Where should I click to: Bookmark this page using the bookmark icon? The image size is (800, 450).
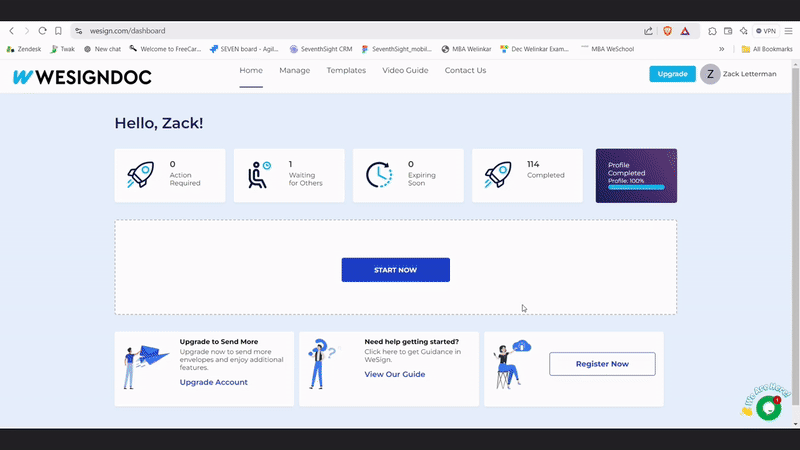[59, 31]
